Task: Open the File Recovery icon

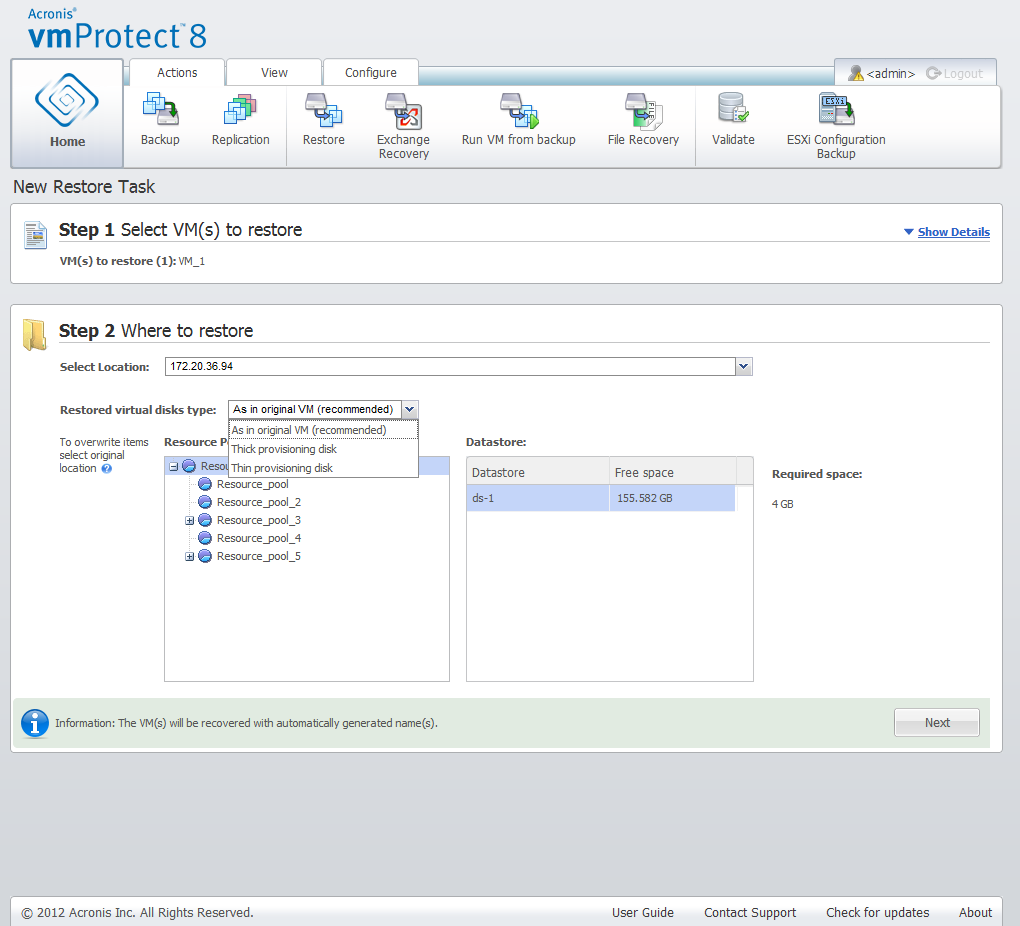Action: (643, 111)
